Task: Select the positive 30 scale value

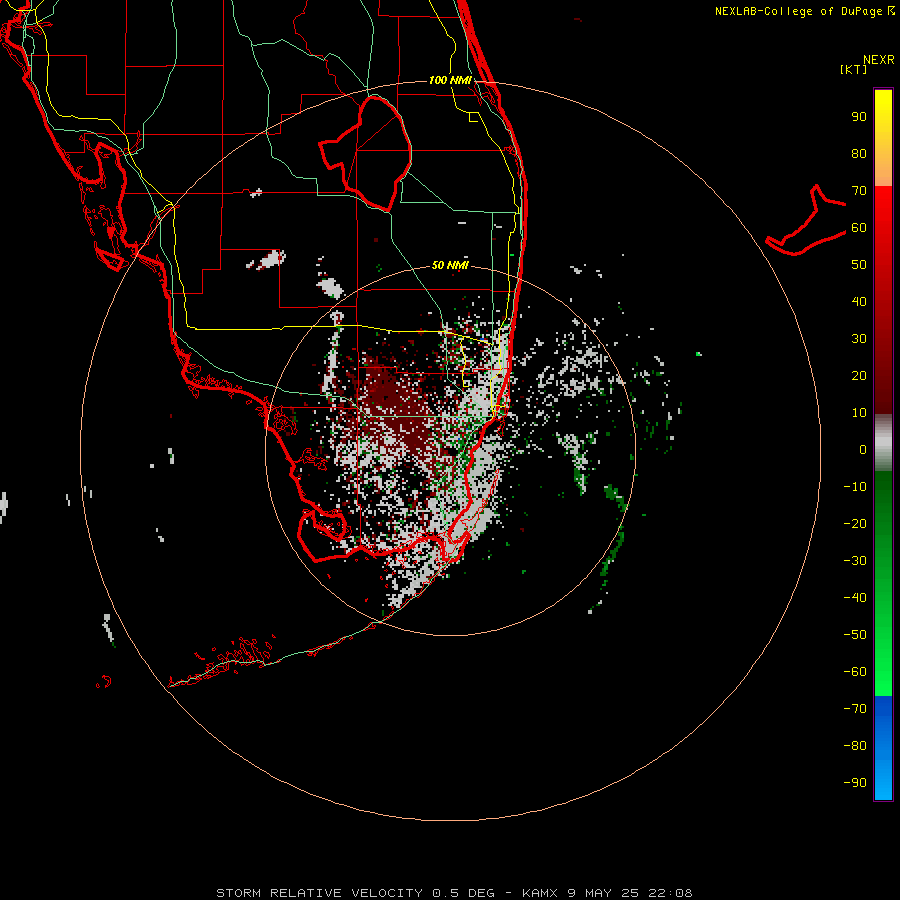Action: pyautogui.click(x=859, y=339)
